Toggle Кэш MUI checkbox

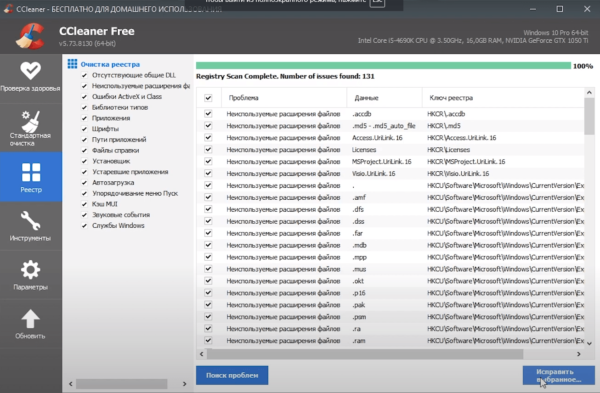coord(84,204)
